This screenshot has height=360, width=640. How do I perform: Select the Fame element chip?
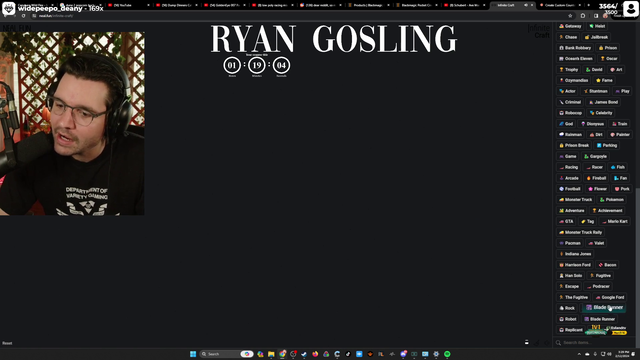pos(604,80)
